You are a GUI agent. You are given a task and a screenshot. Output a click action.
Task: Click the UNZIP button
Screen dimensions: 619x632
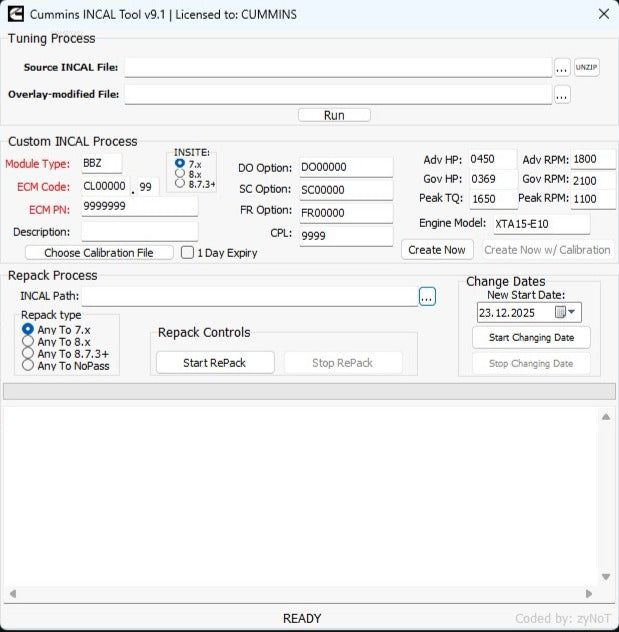(x=586, y=68)
